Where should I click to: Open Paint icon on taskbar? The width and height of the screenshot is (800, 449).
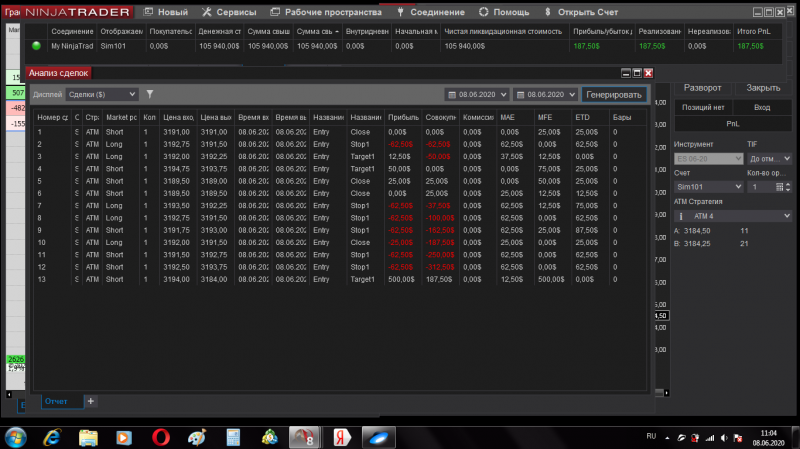point(197,438)
